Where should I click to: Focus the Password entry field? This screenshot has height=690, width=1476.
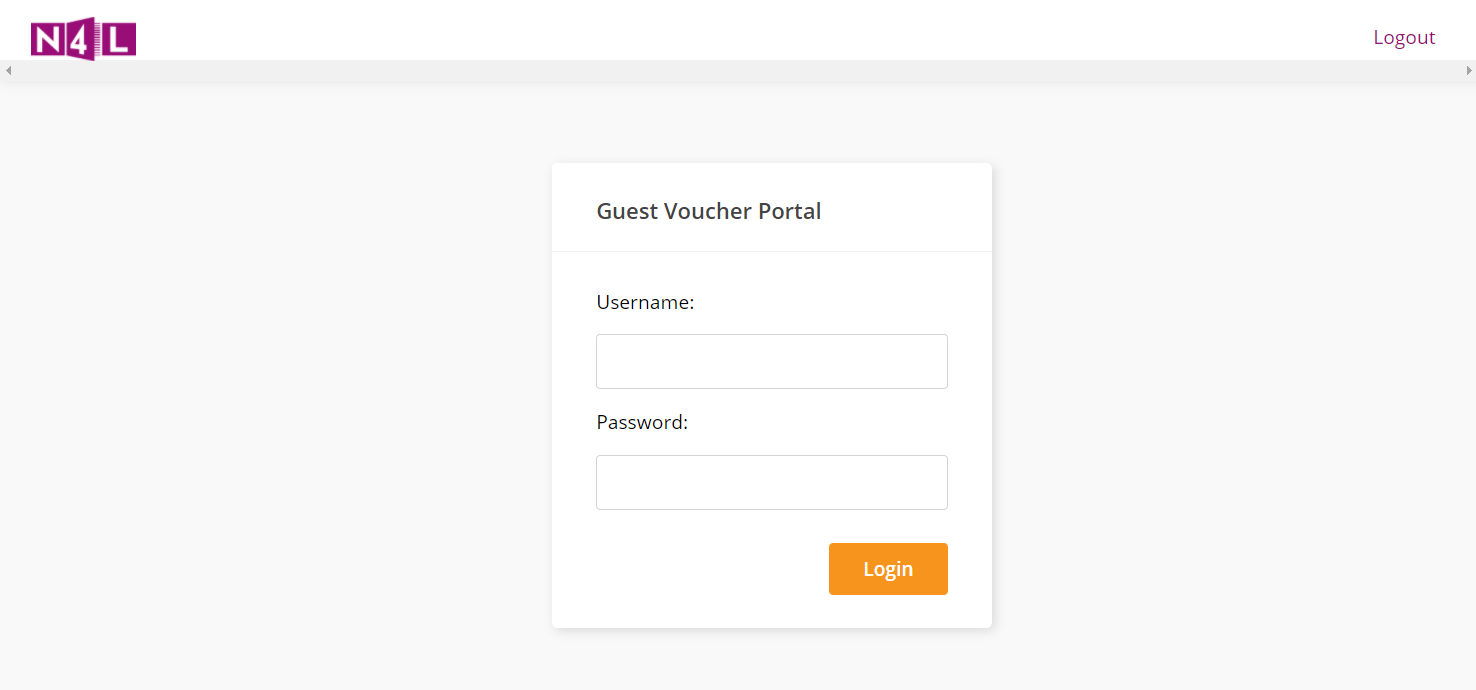pos(771,482)
